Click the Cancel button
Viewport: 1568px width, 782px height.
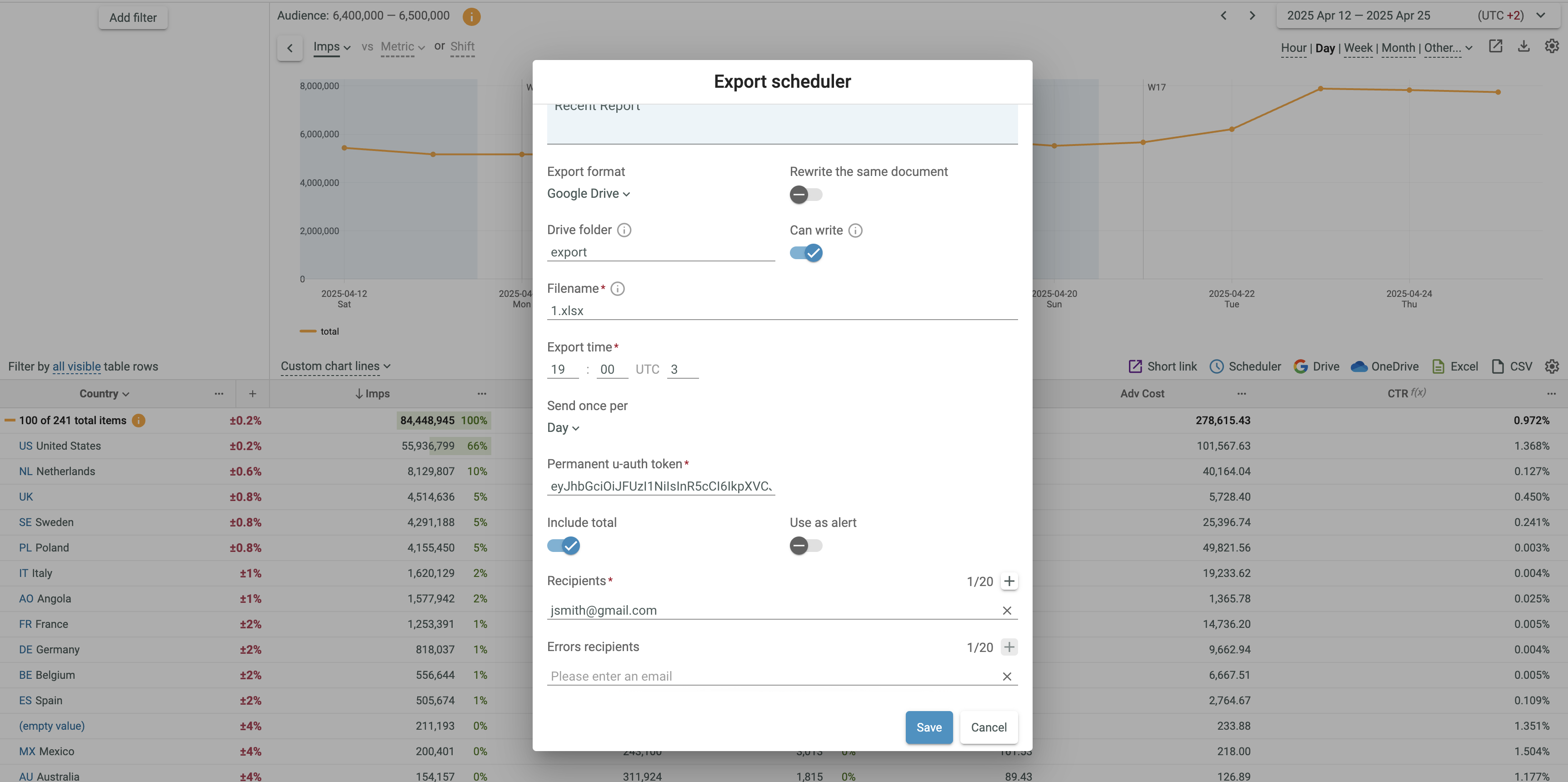pyautogui.click(x=988, y=727)
